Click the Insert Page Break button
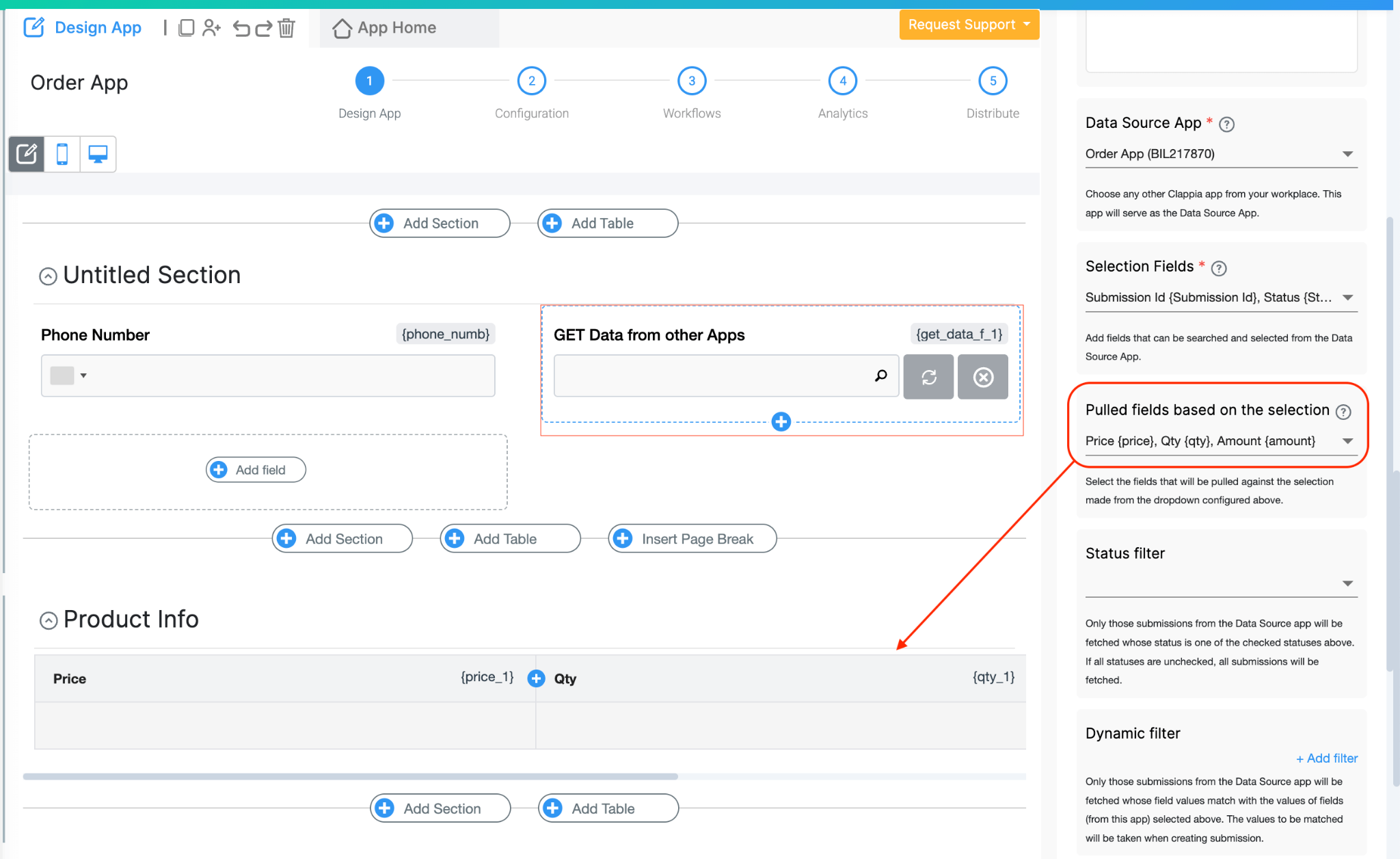The image size is (1400, 859). click(x=692, y=538)
